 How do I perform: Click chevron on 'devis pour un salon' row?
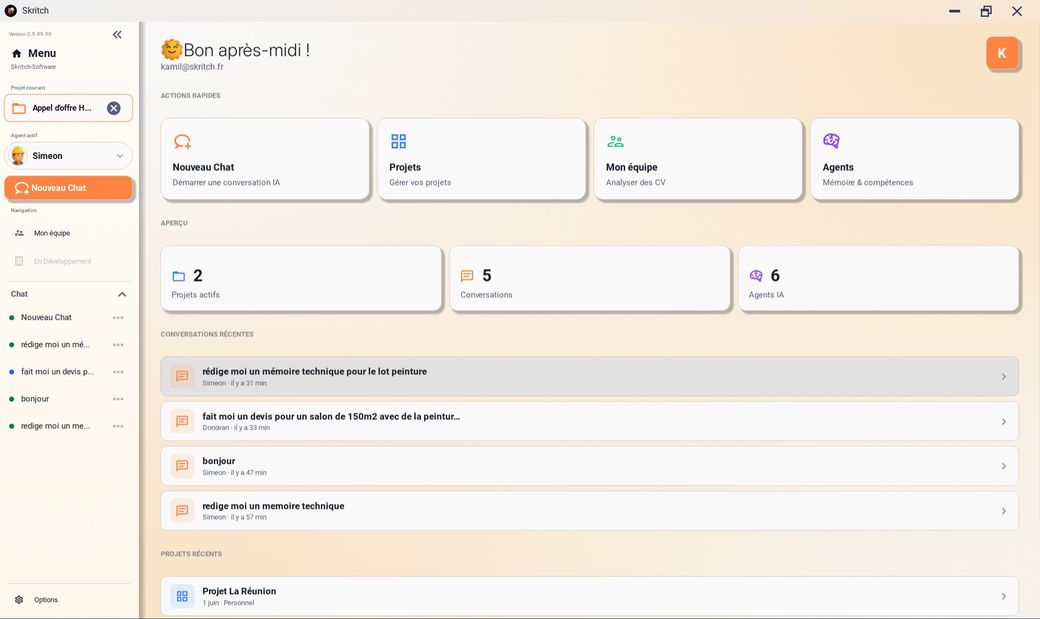tap(1004, 422)
